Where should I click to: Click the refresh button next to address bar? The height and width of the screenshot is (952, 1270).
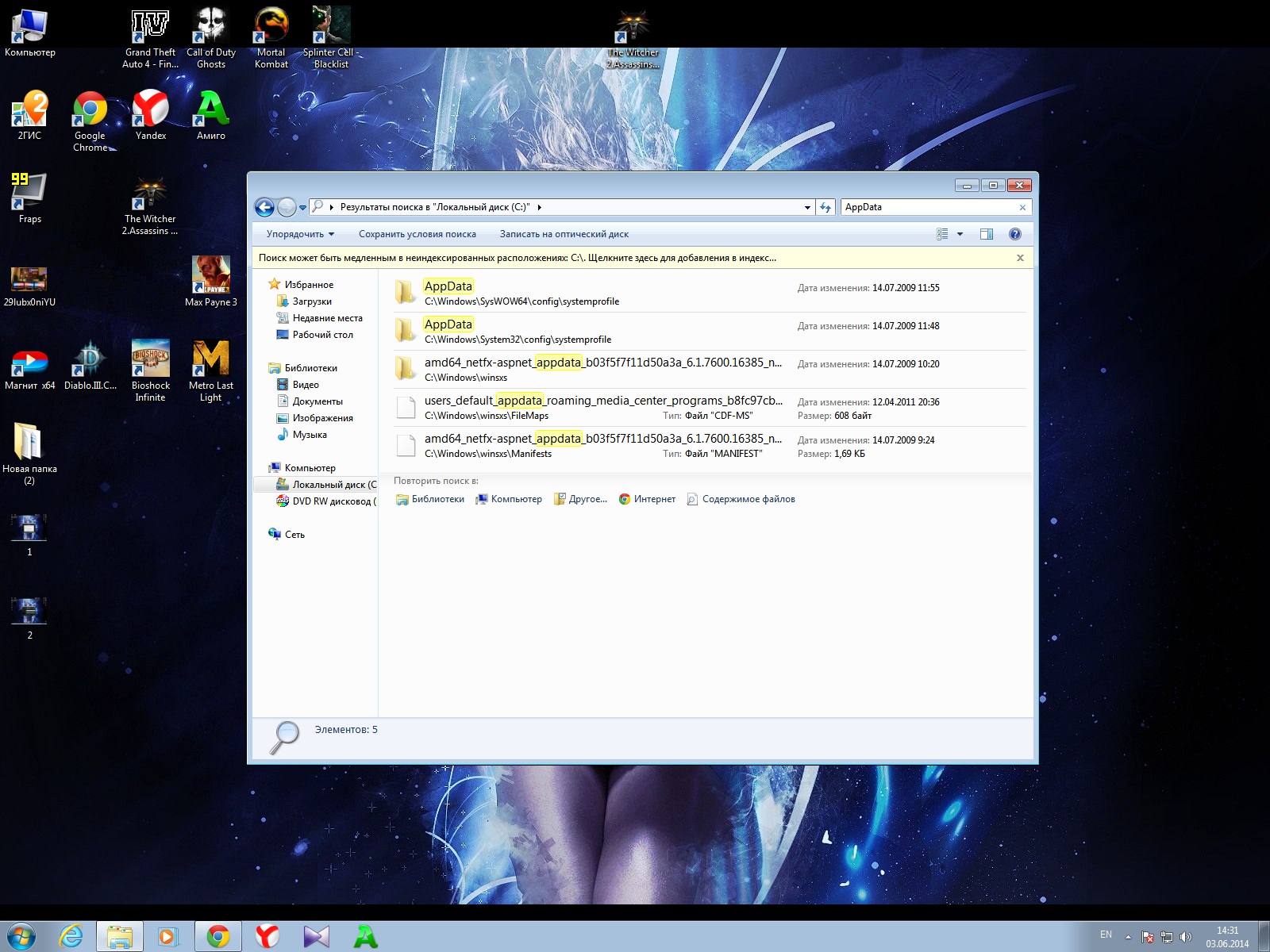pyautogui.click(x=825, y=207)
